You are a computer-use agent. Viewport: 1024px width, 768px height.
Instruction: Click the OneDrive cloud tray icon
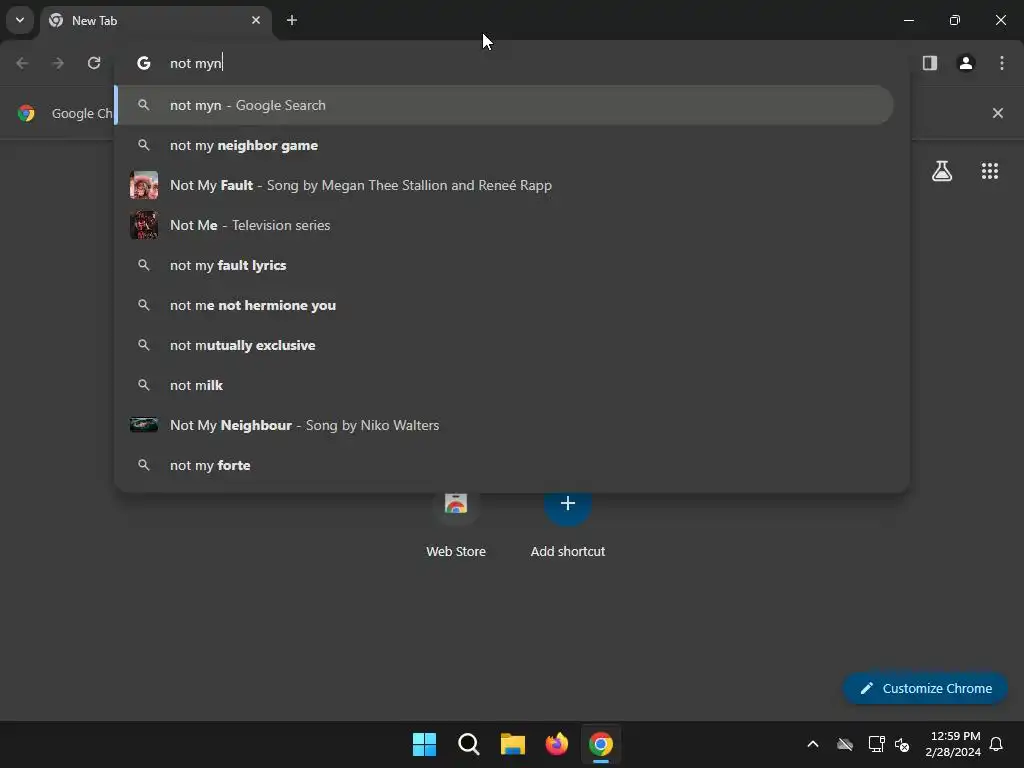point(845,744)
